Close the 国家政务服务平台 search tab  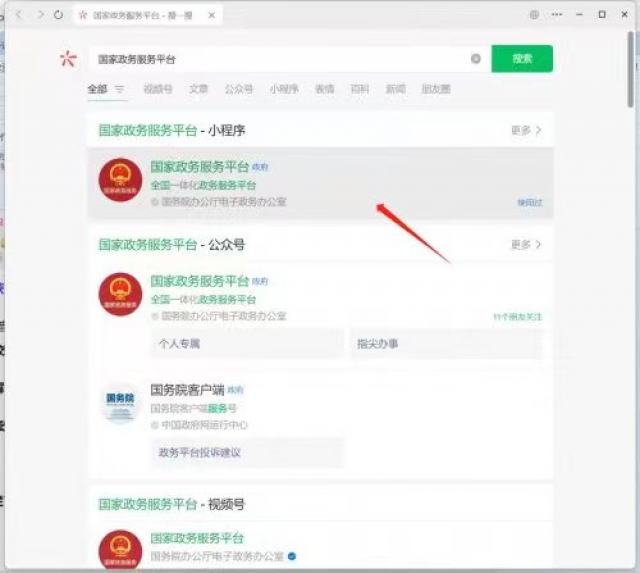(x=211, y=16)
